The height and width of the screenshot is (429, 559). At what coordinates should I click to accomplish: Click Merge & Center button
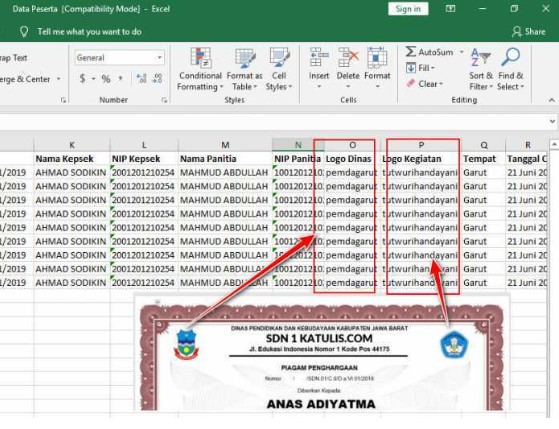[25, 79]
